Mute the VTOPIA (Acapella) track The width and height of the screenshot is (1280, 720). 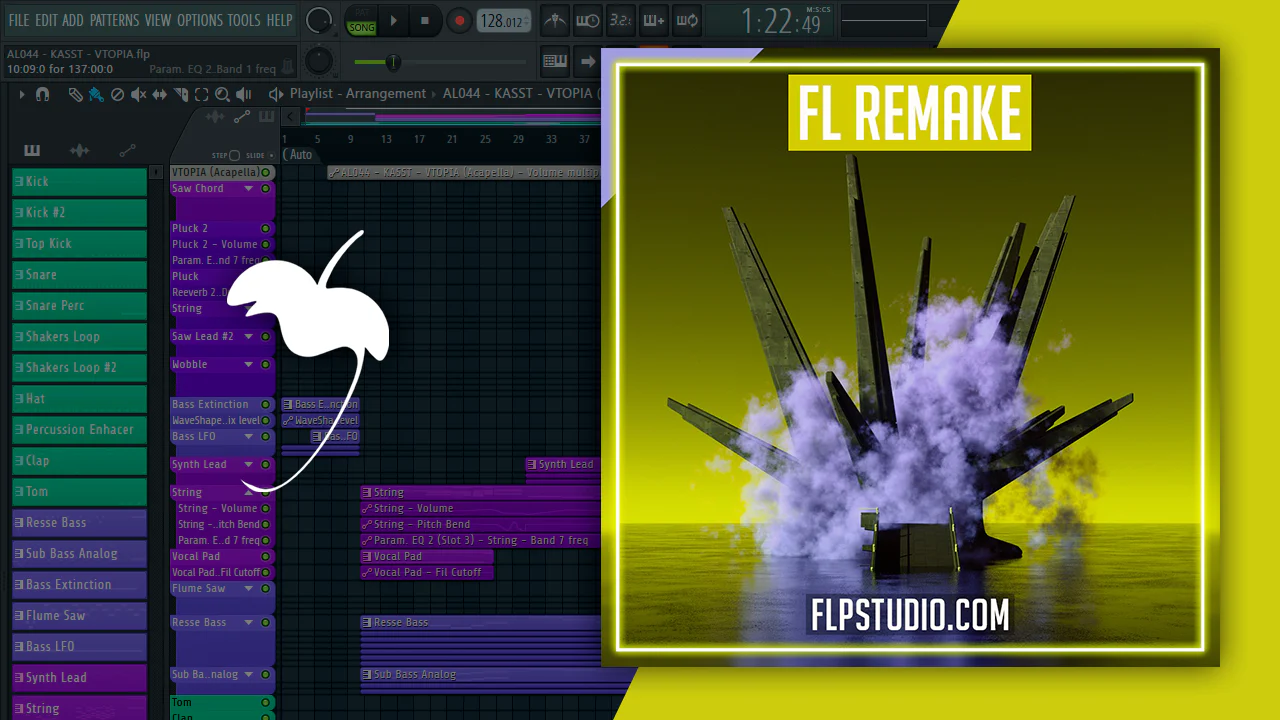tap(266, 172)
